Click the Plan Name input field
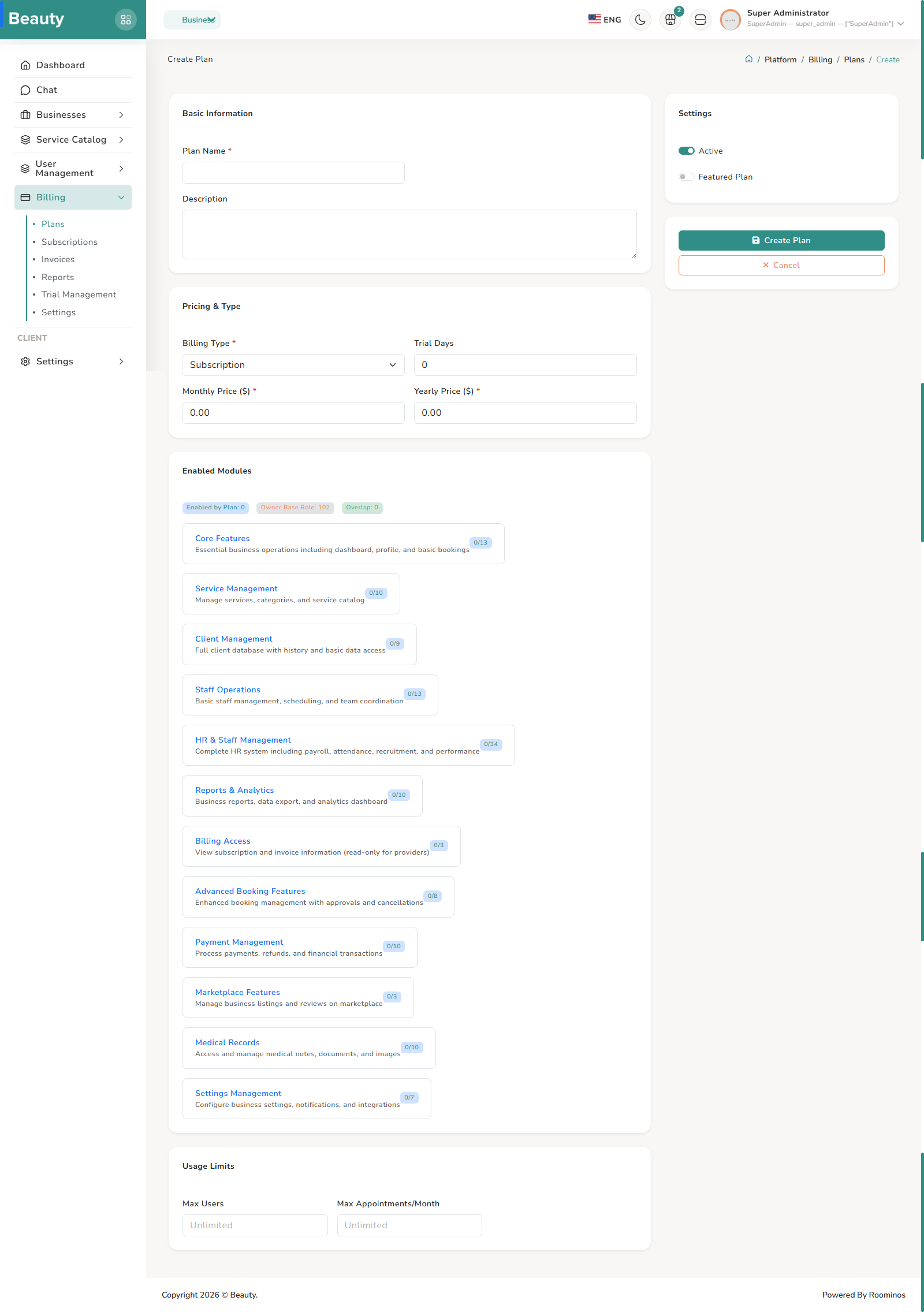The image size is (924, 1312). click(x=293, y=173)
